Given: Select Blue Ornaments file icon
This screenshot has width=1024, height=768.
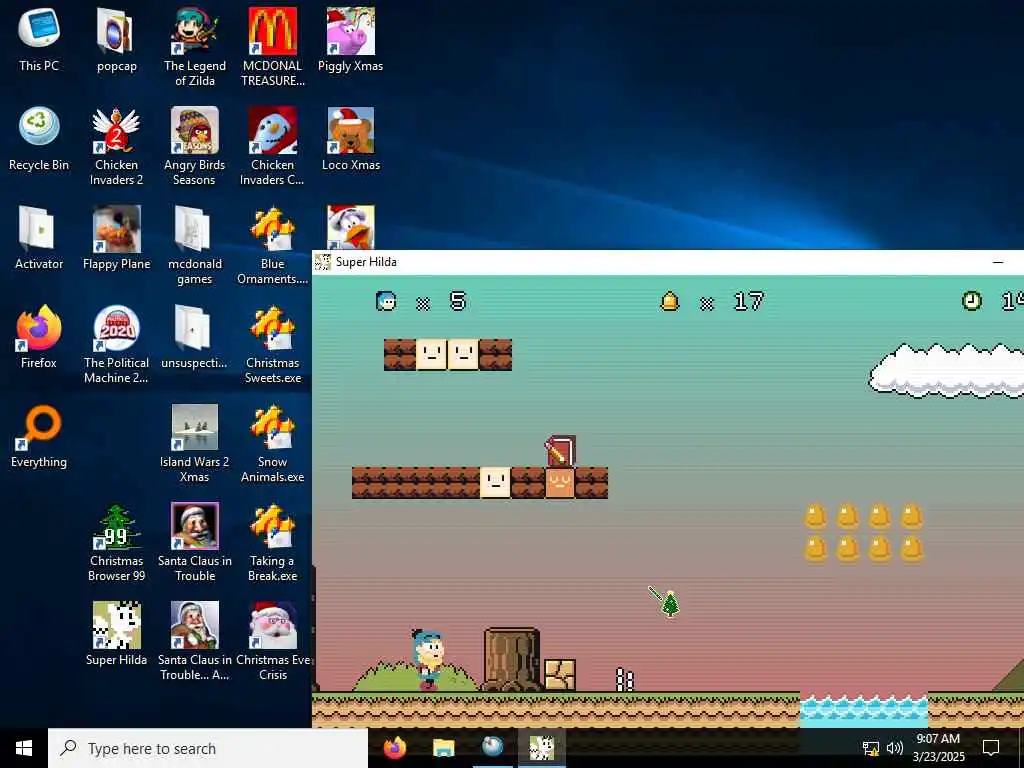Looking at the screenshot, I should (272, 246).
